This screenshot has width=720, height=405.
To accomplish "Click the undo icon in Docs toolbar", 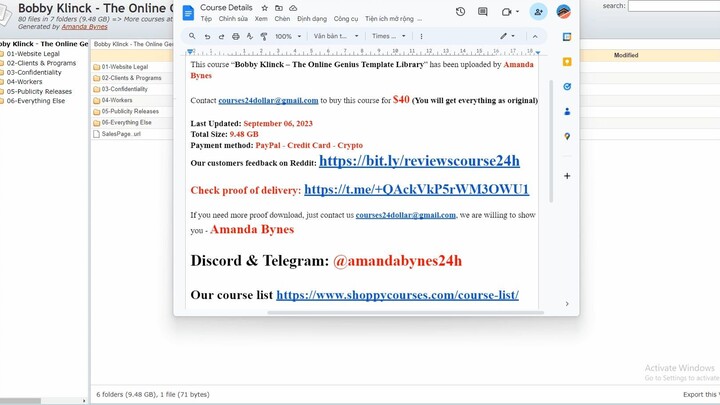I will tap(207, 36).
